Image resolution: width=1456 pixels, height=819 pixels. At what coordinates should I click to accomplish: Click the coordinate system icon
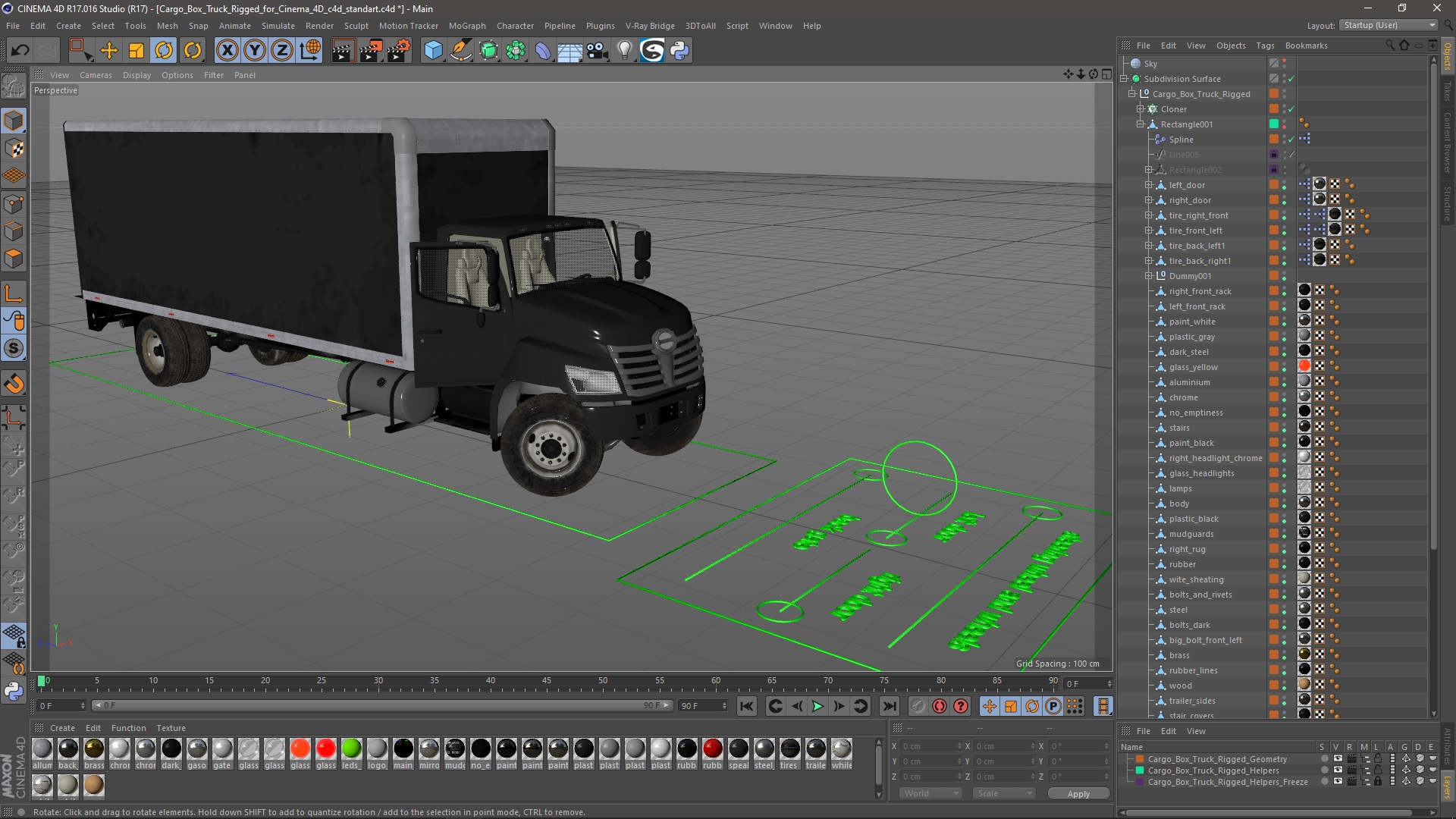click(309, 51)
